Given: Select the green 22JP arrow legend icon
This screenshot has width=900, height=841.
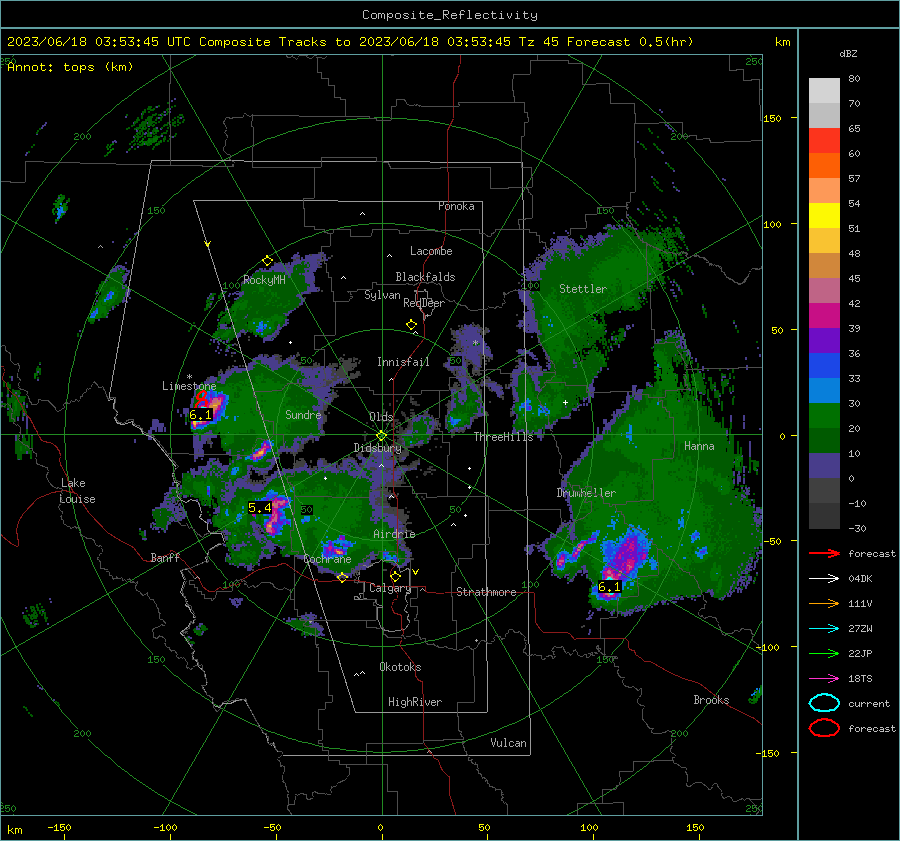Looking at the screenshot, I should (x=824, y=653).
